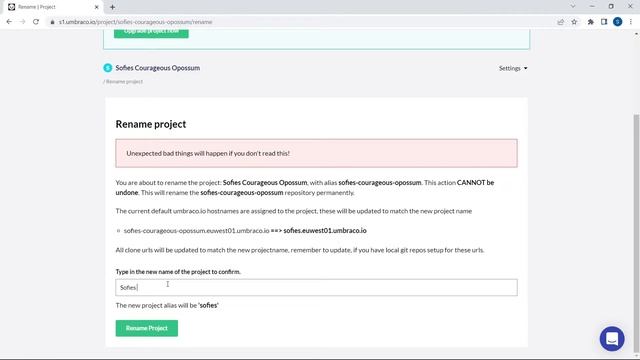
Task: Click the sofies.euwest01.umbraco.io hostname text
Action: coord(325,231)
